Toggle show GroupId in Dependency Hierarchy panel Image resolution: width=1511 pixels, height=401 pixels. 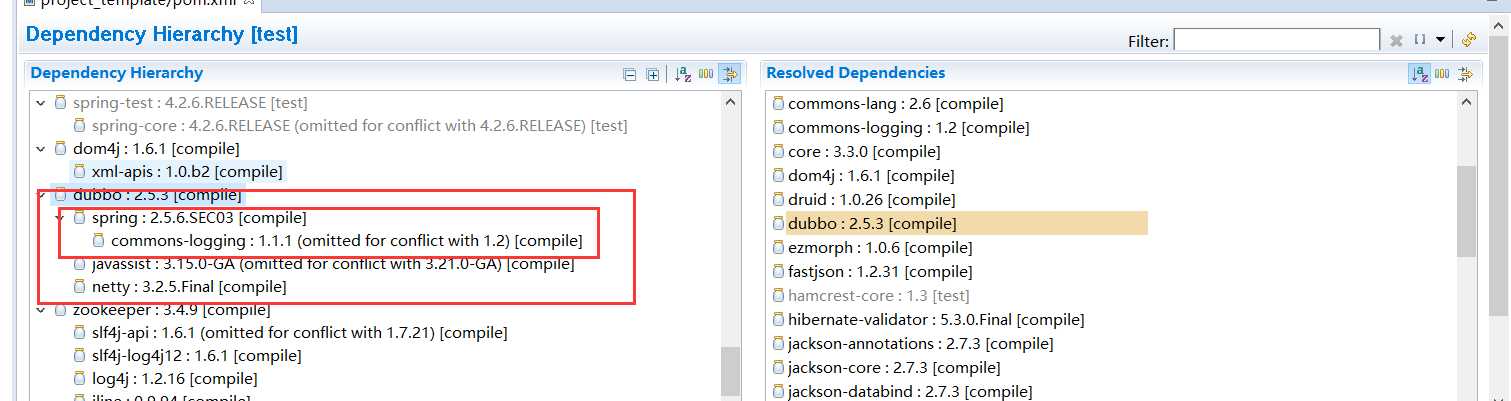point(706,74)
